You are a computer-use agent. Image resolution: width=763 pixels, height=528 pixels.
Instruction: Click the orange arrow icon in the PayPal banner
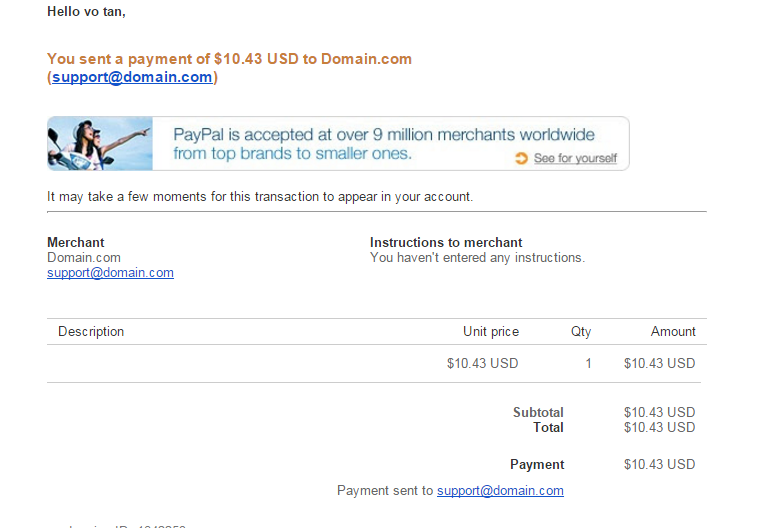[x=521, y=158]
